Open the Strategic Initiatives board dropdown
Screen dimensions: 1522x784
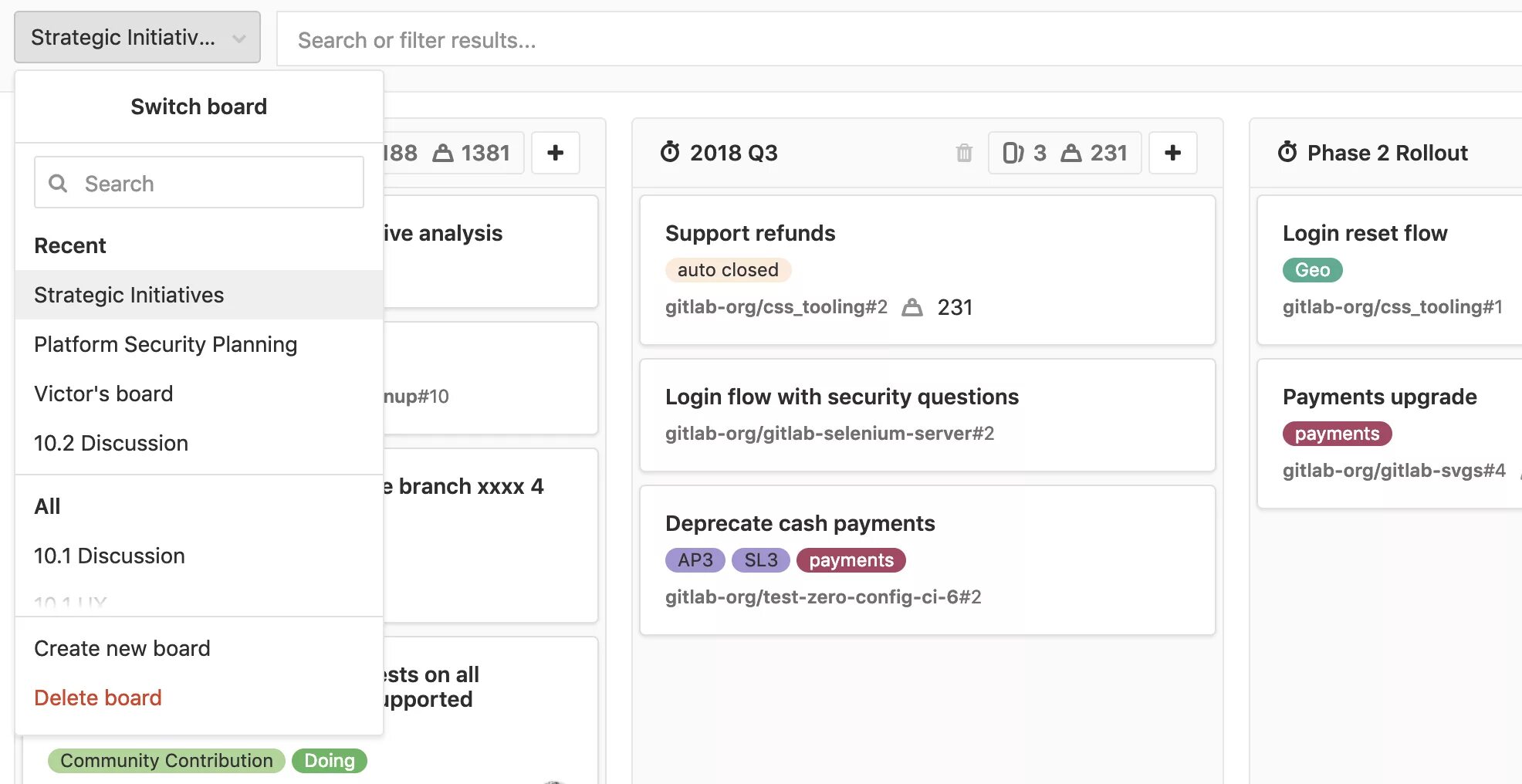tap(137, 37)
